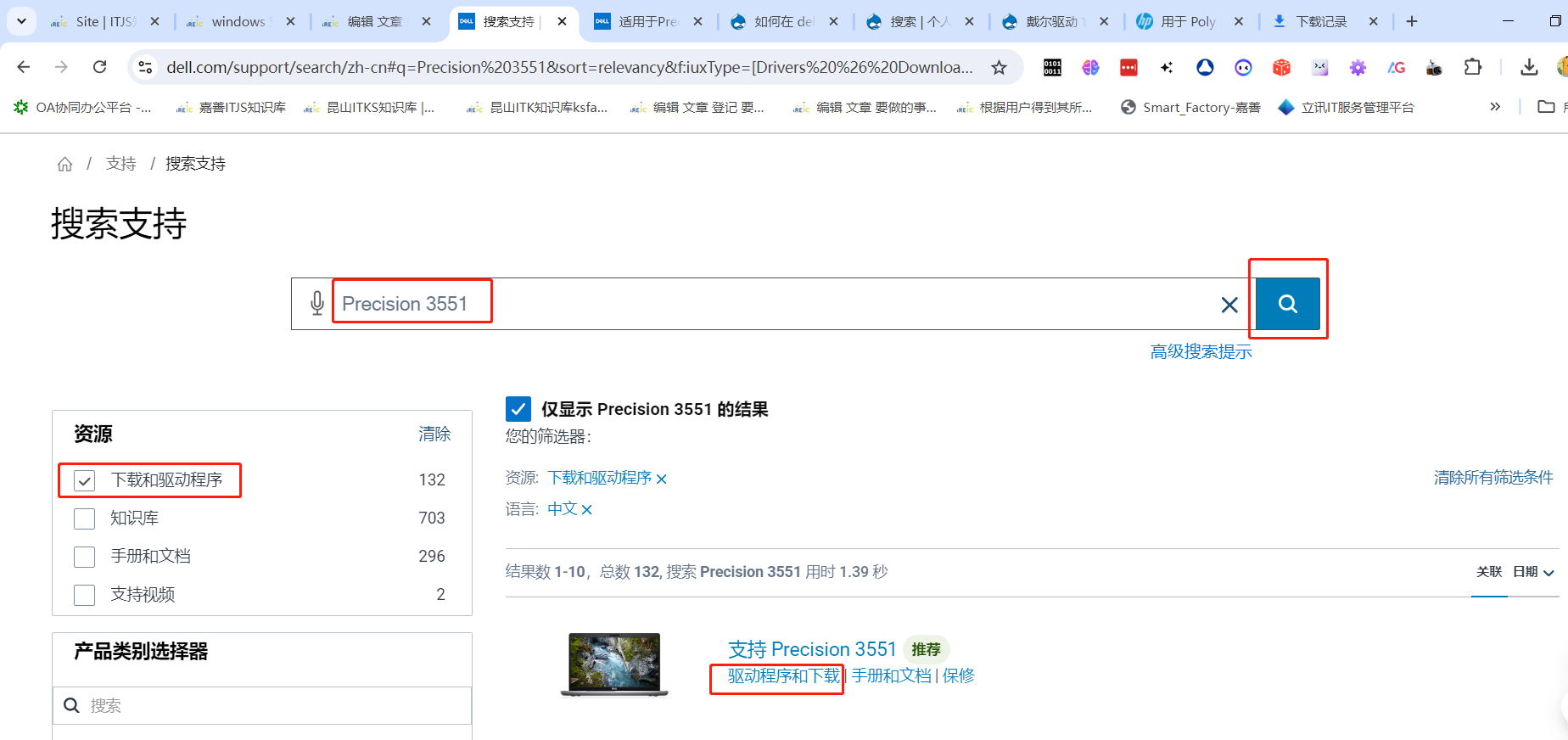1568x740 pixels.
Task: Open the Smart_Factory-嘉善 bookmark
Action: [x=1190, y=107]
